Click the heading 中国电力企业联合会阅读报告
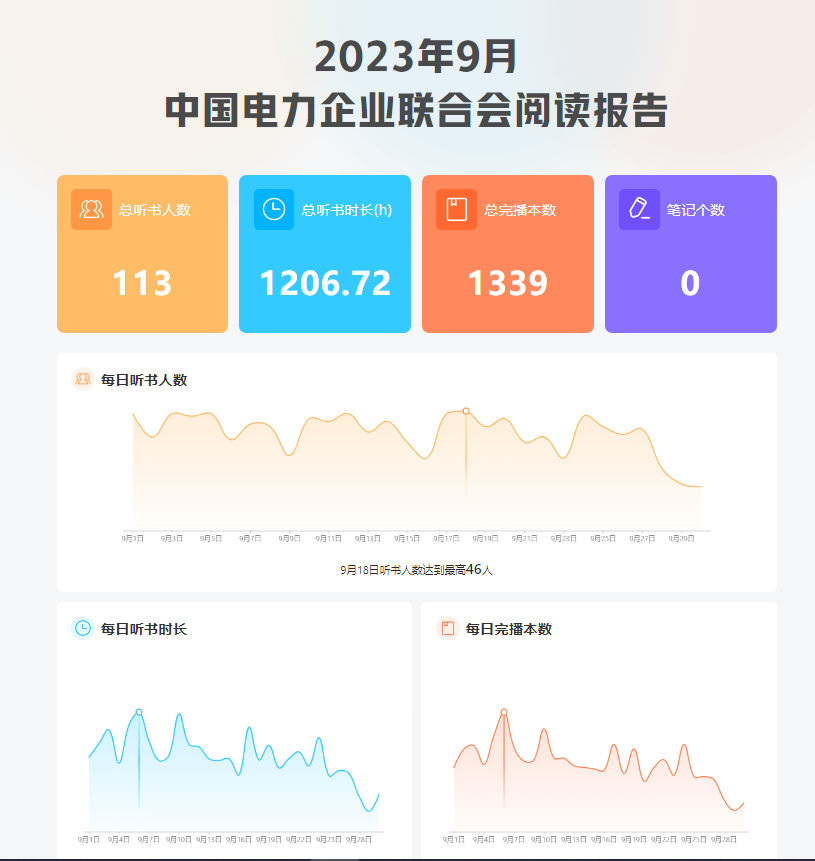 416,110
